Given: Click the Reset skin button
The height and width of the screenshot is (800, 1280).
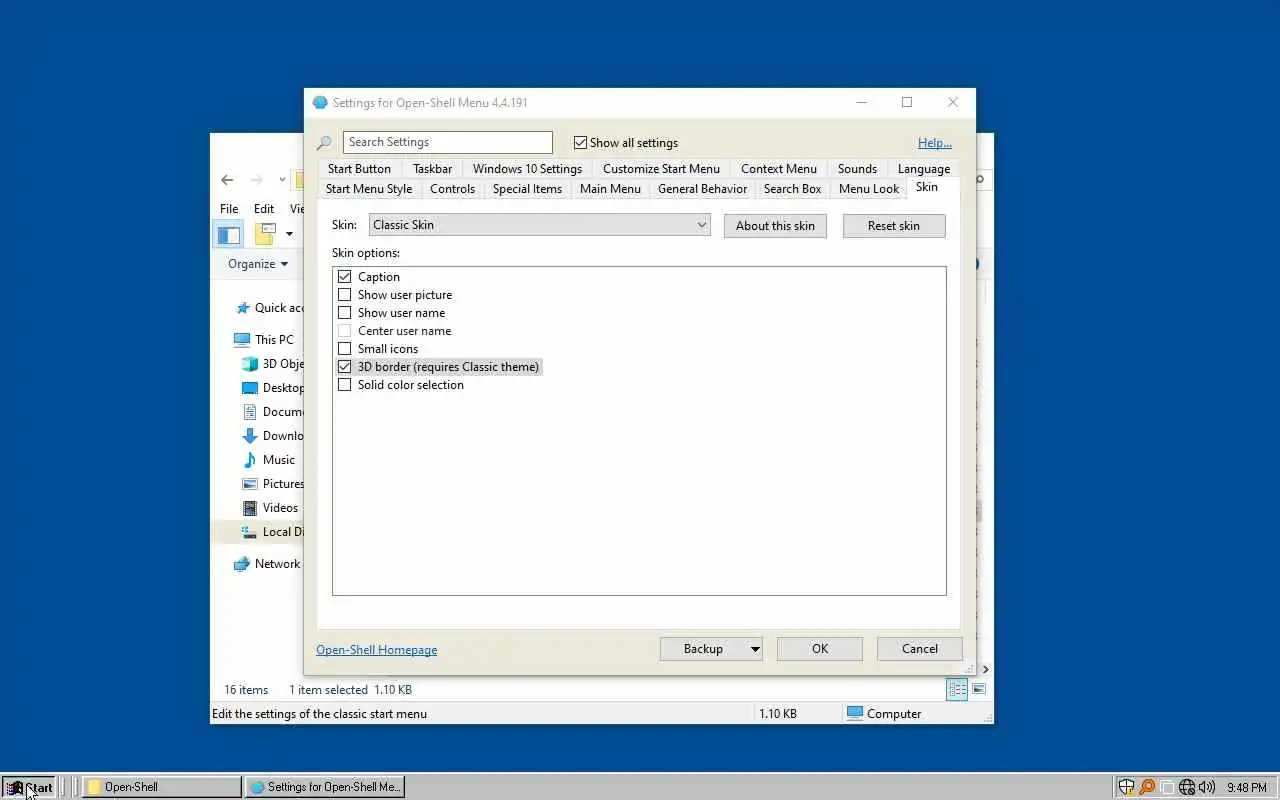Looking at the screenshot, I should 894,226.
